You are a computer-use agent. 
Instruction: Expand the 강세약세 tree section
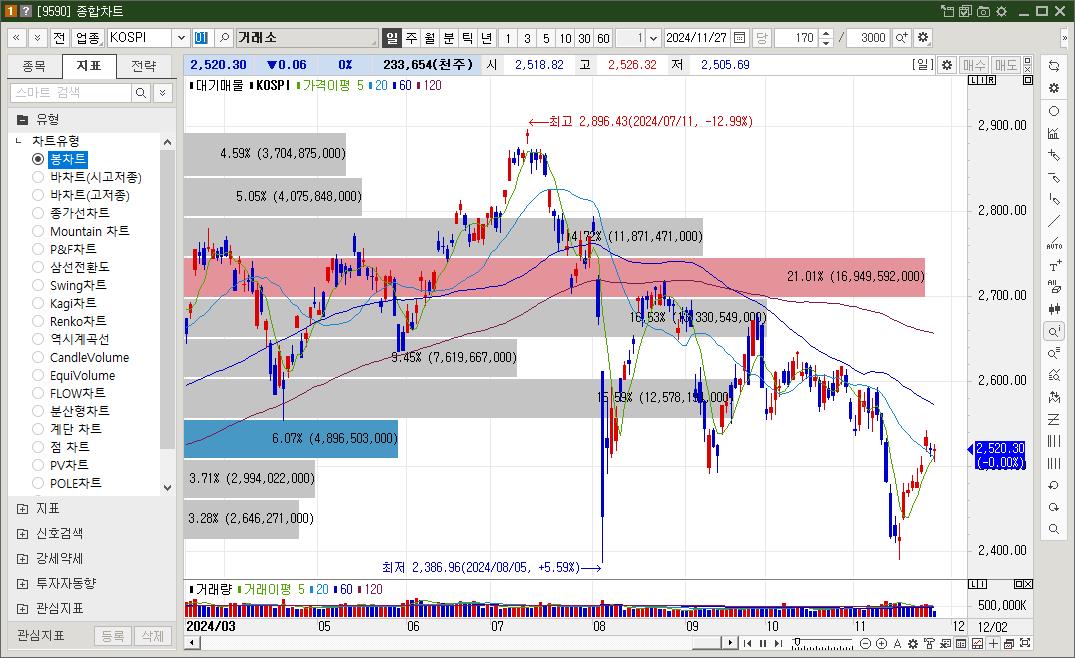coord(22,559)
